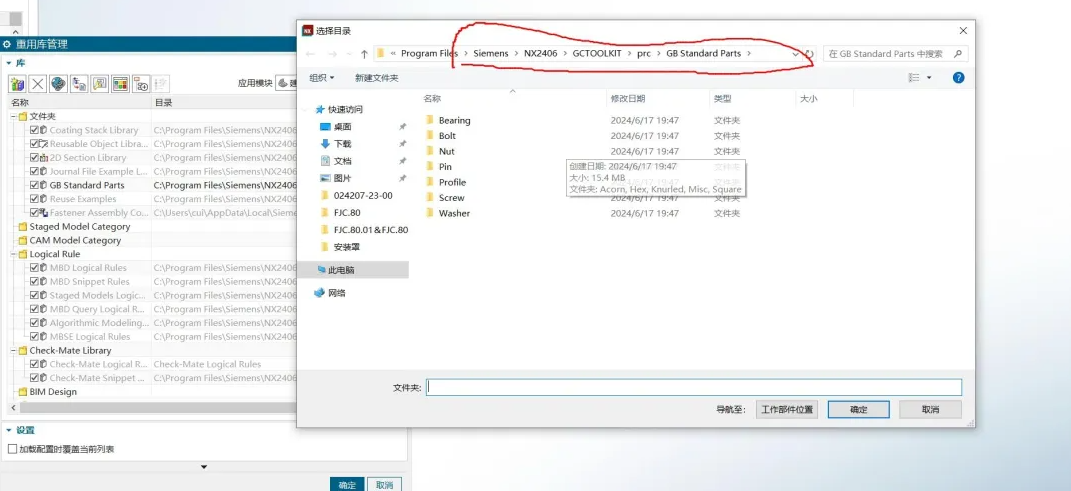
Task: Toggle the MBD Logical Rules checkbox
Action: pos(35,268)
